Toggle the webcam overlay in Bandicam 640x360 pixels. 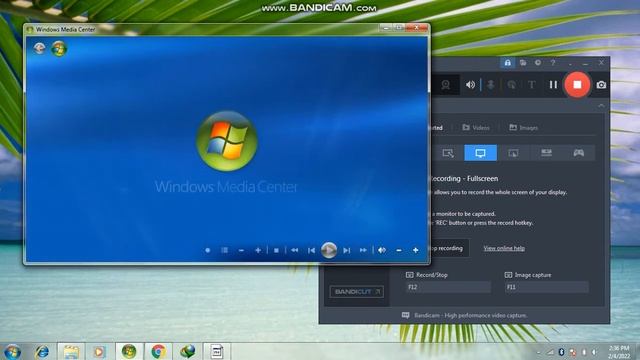(446, 84)
